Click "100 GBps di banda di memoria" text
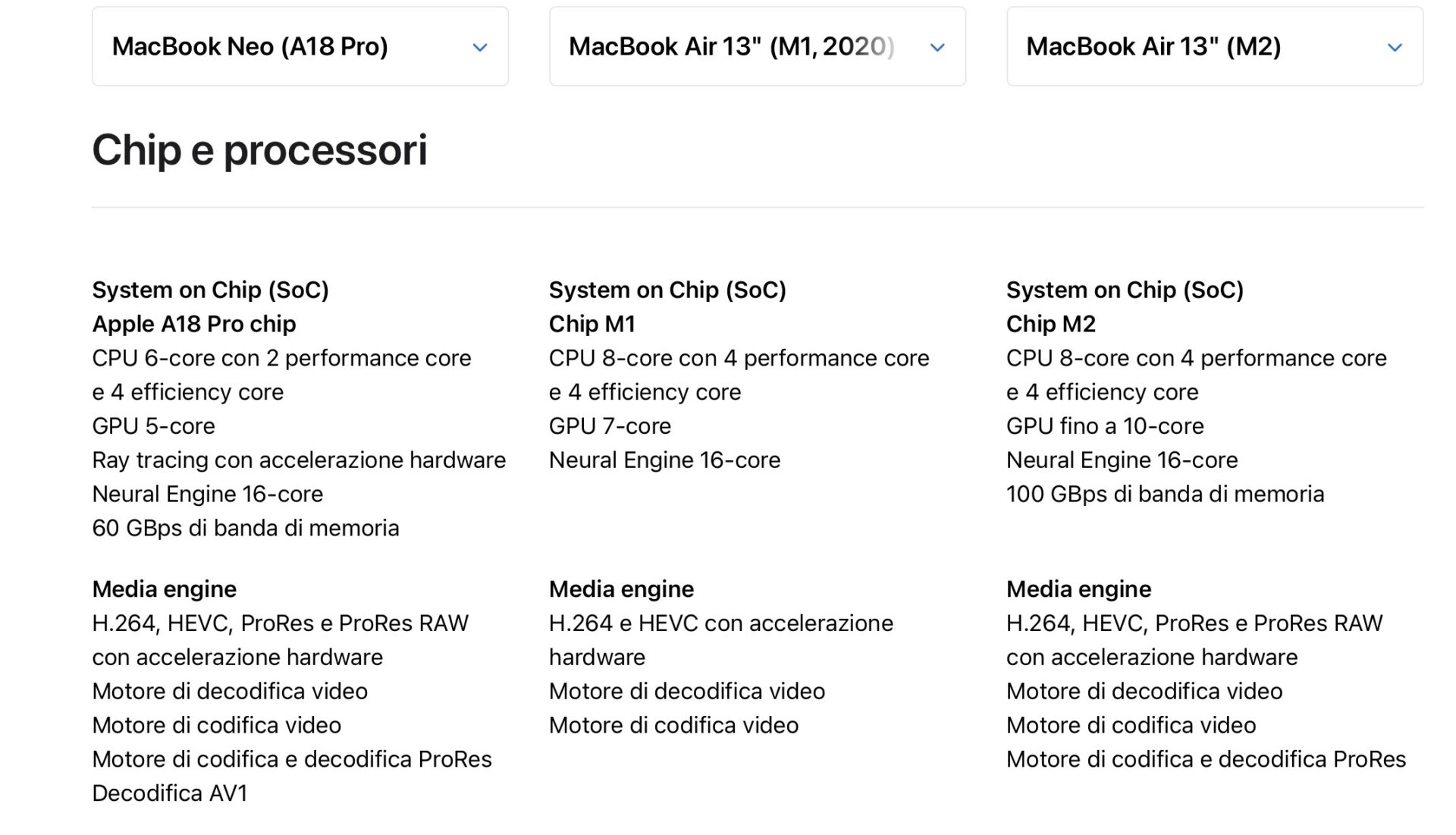 pos(1165,494)
